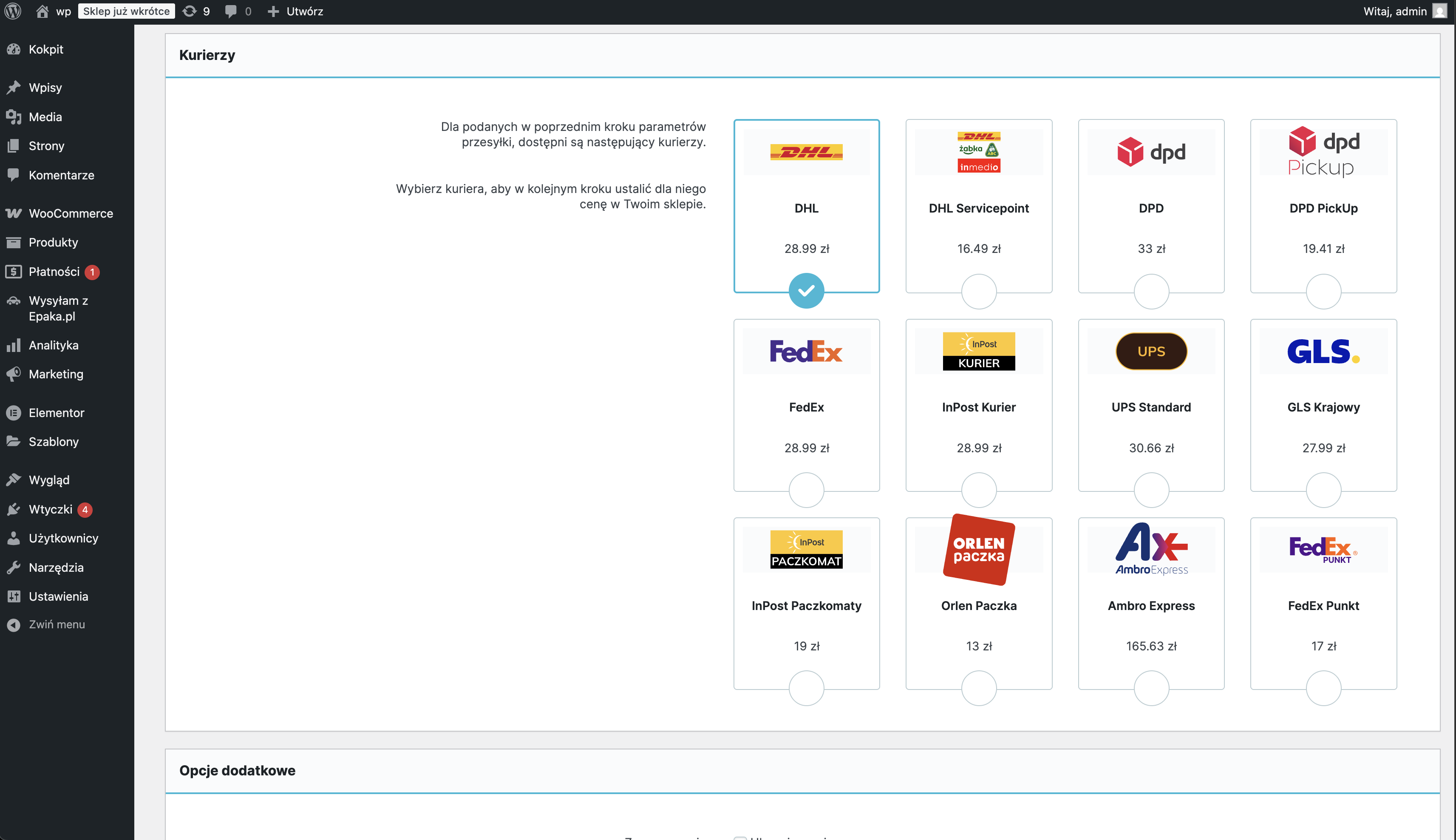This screenshot has height=840, width=1456.
Task: Click the Media icon in sidebar
Action: 13,116
